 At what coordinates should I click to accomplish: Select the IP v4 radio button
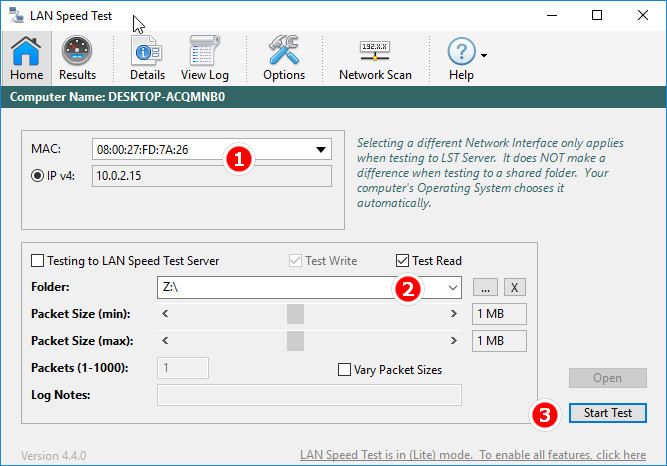coord(37,175)
